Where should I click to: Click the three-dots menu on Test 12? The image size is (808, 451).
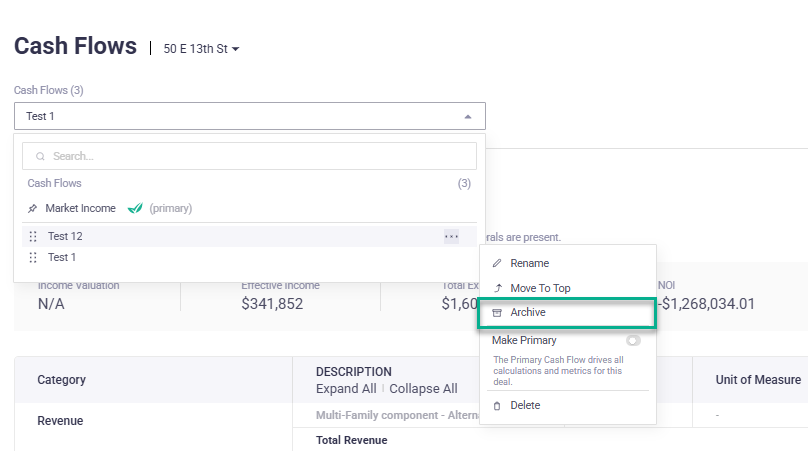(451, 236)
